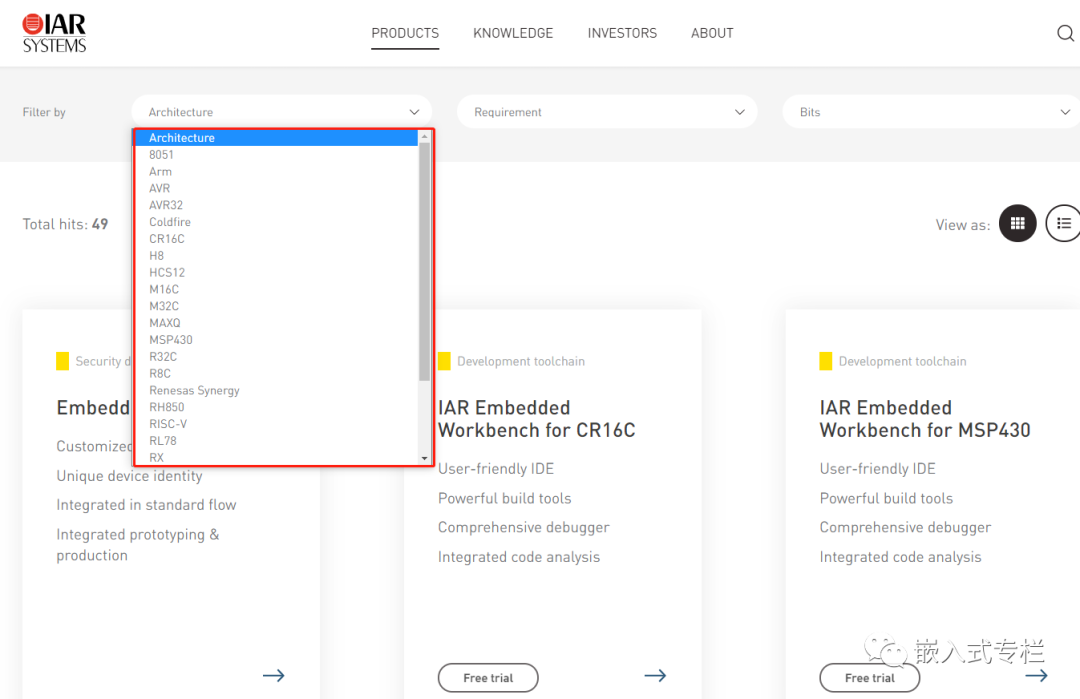Open the search magnifier icon
1080x699 pixels.
point(1065,33)
